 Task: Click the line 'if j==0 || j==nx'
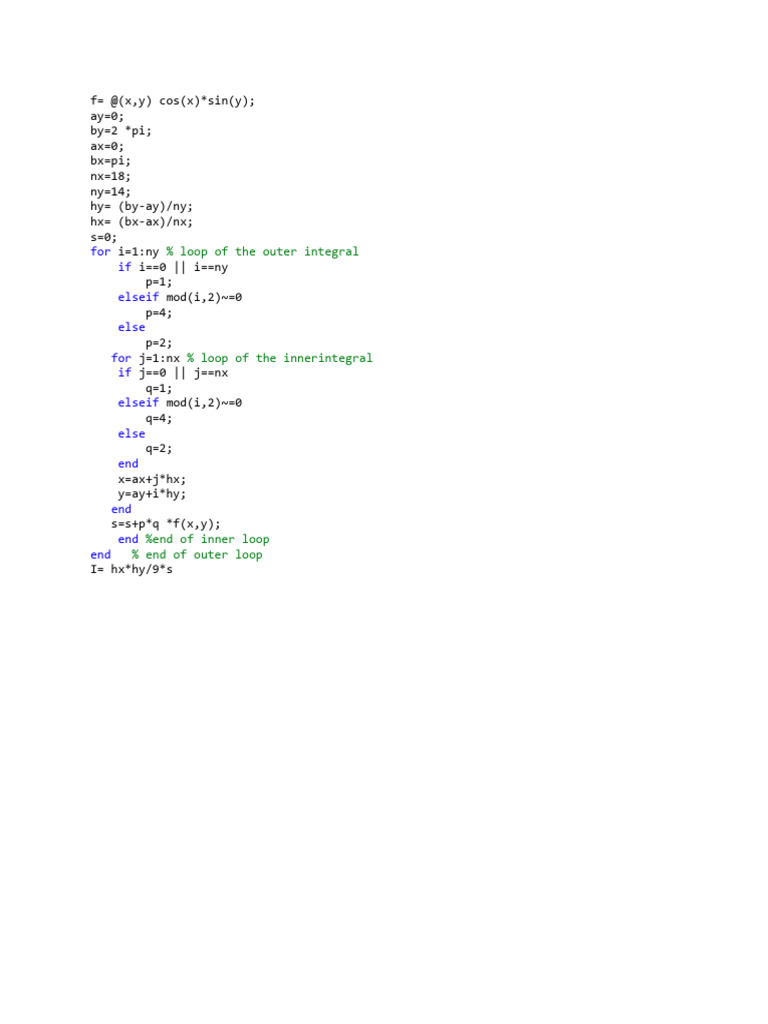point(173,373)
